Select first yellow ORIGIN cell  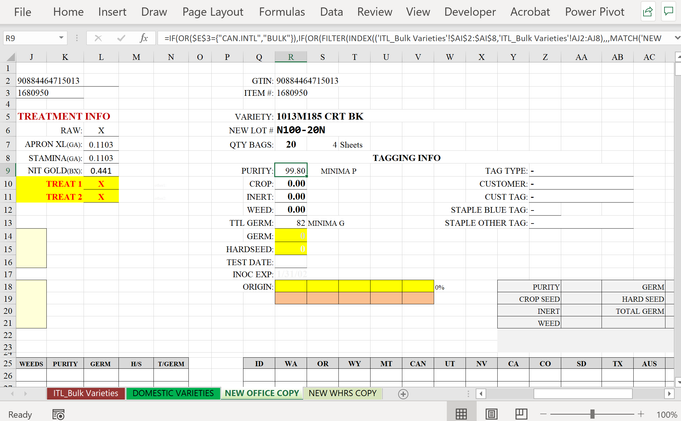291,286
